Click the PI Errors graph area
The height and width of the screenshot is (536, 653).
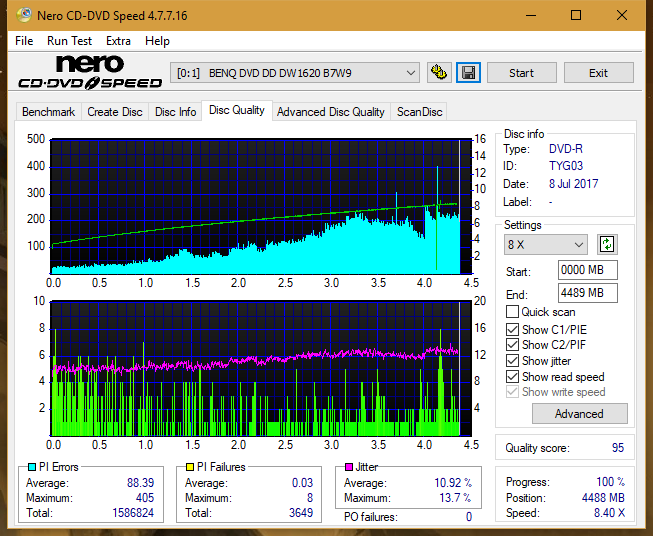262,207
